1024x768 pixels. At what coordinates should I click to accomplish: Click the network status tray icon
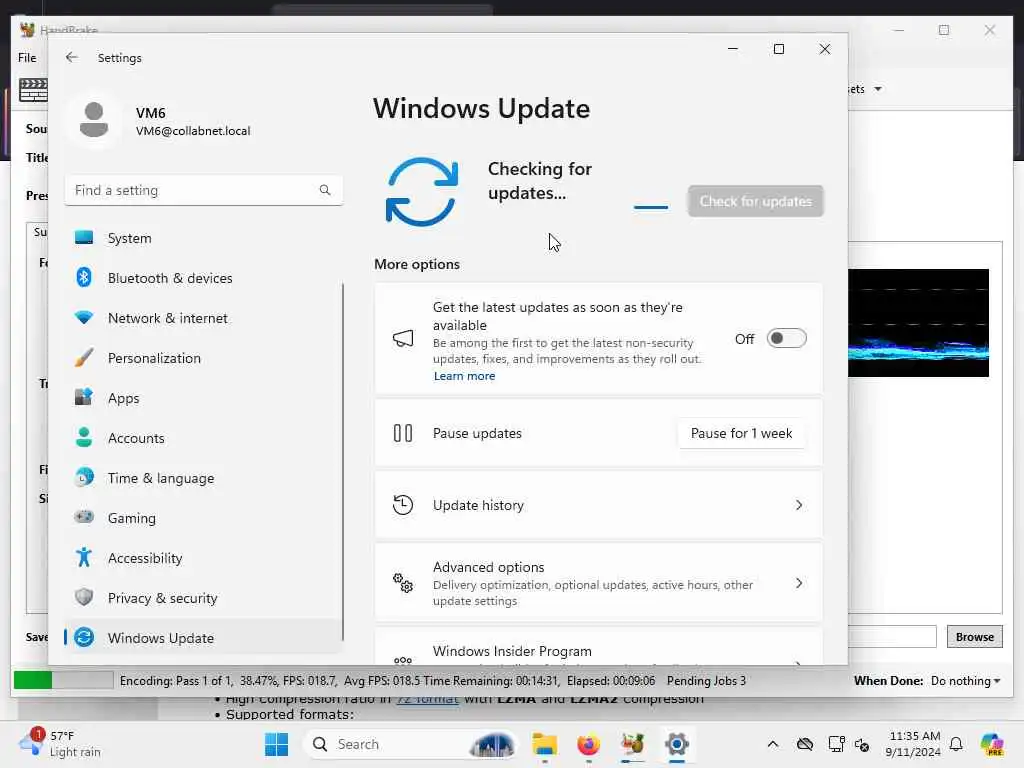point(836,744)
